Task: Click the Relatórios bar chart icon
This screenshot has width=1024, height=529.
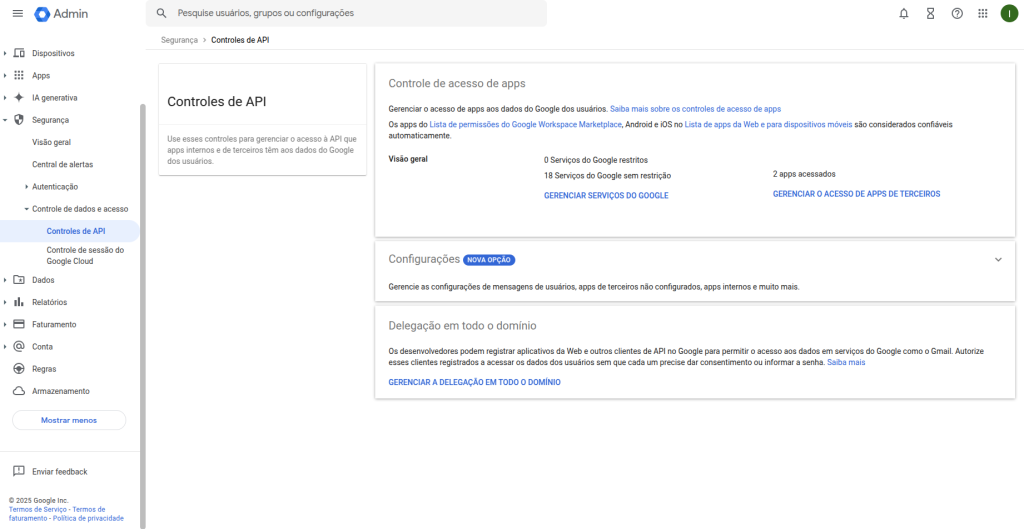Action: (x=19, y=302)
